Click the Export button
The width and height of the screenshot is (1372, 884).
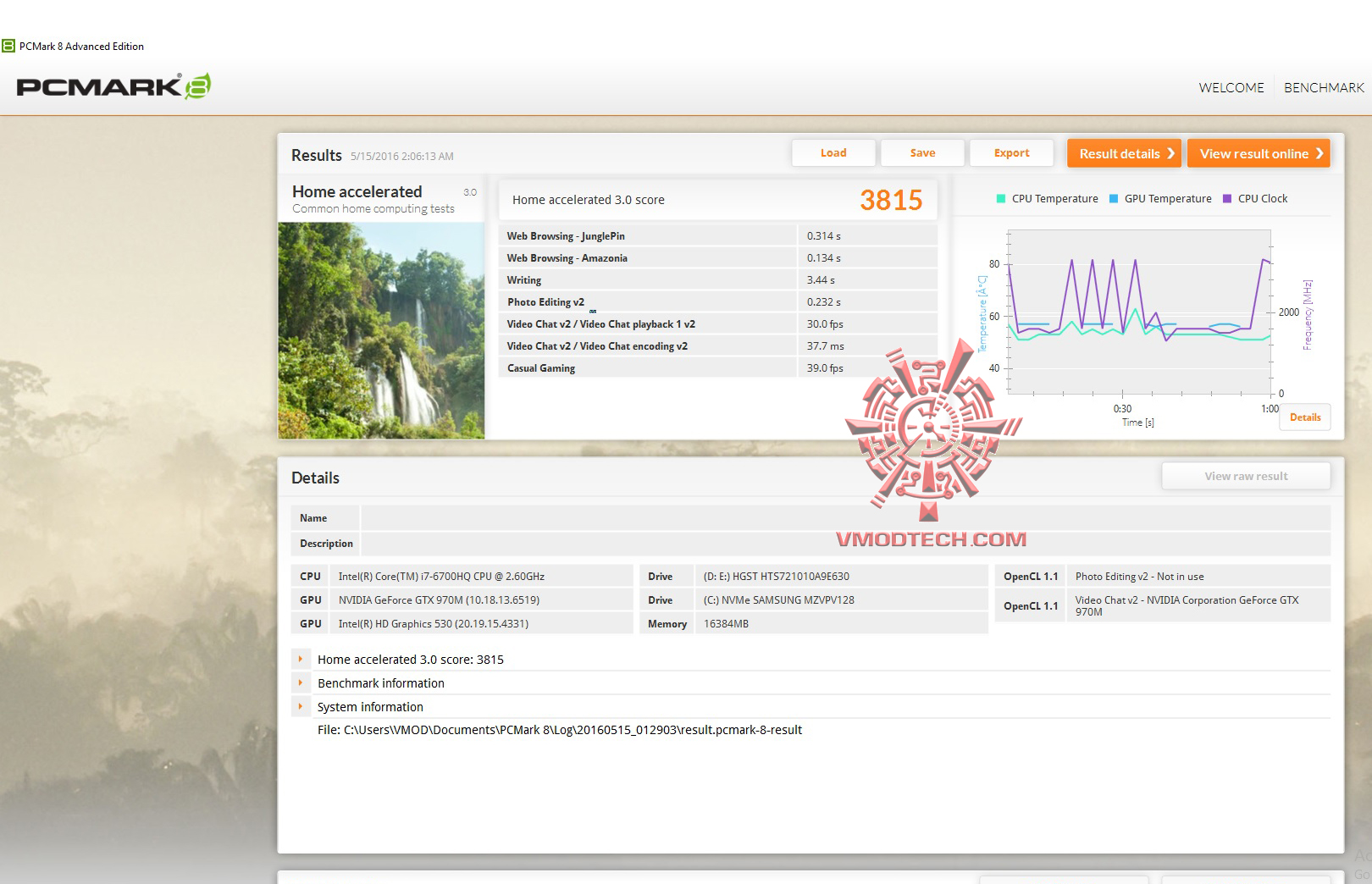[x=1011, y=153]
